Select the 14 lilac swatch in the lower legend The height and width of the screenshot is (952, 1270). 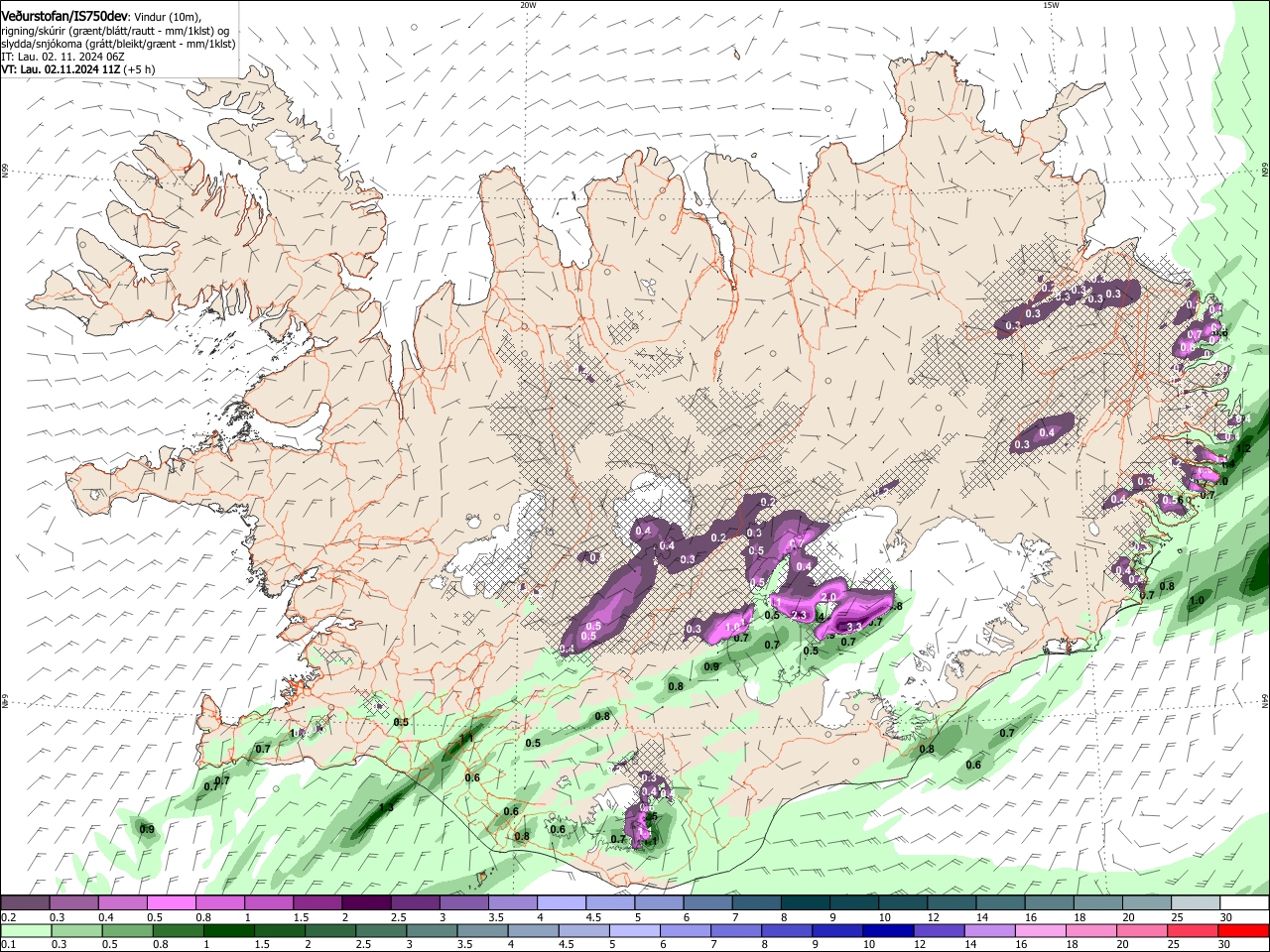[989, 931]
